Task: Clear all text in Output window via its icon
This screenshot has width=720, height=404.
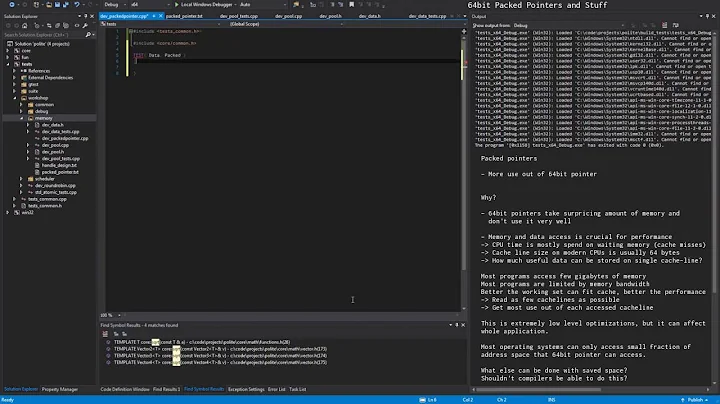Action: coord(664,25)
